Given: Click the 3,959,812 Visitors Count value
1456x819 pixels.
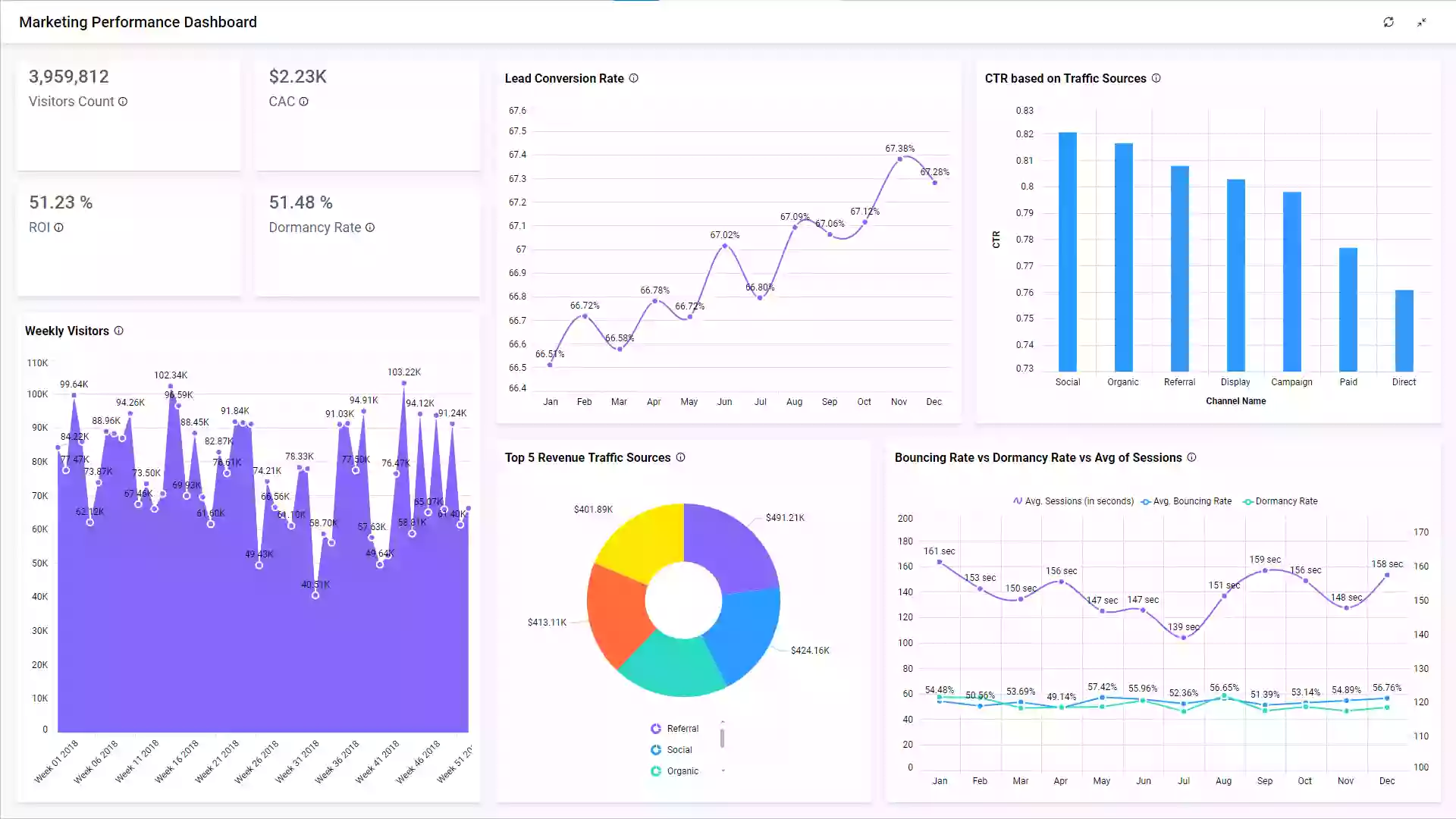Looking at the screenshot, I should pyautogui.click(x=69, y=77).
